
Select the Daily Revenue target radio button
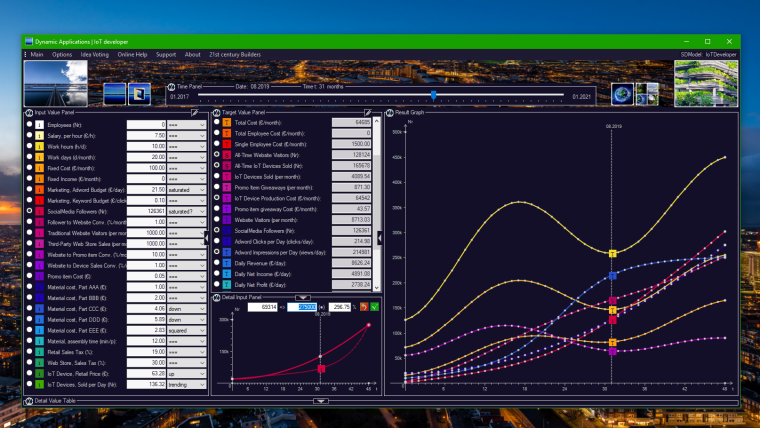click(x=216, y=262)
